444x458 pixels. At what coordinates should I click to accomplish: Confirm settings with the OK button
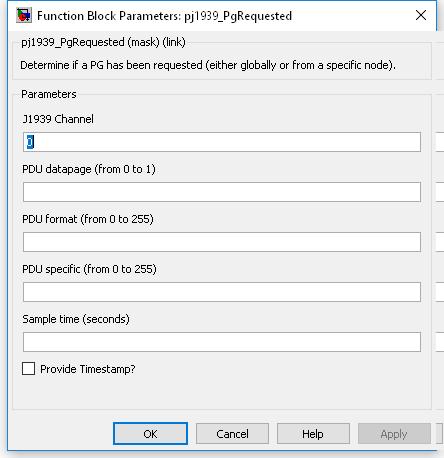pyautogui.click(x=150, y=434)
